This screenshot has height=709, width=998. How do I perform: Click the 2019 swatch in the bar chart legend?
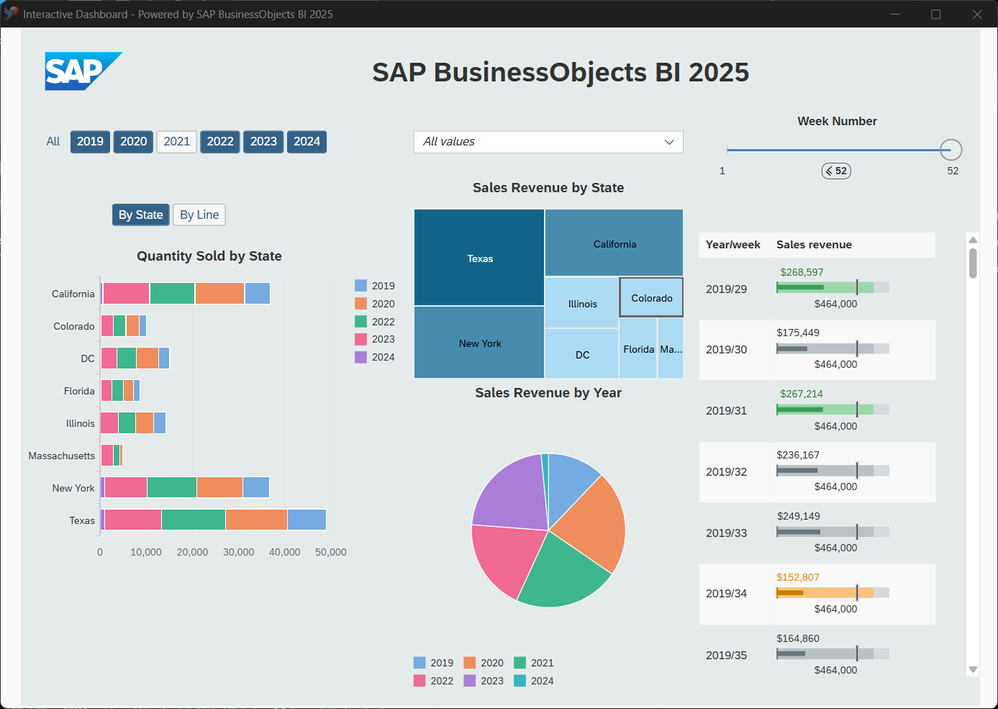tap(360, 286)
